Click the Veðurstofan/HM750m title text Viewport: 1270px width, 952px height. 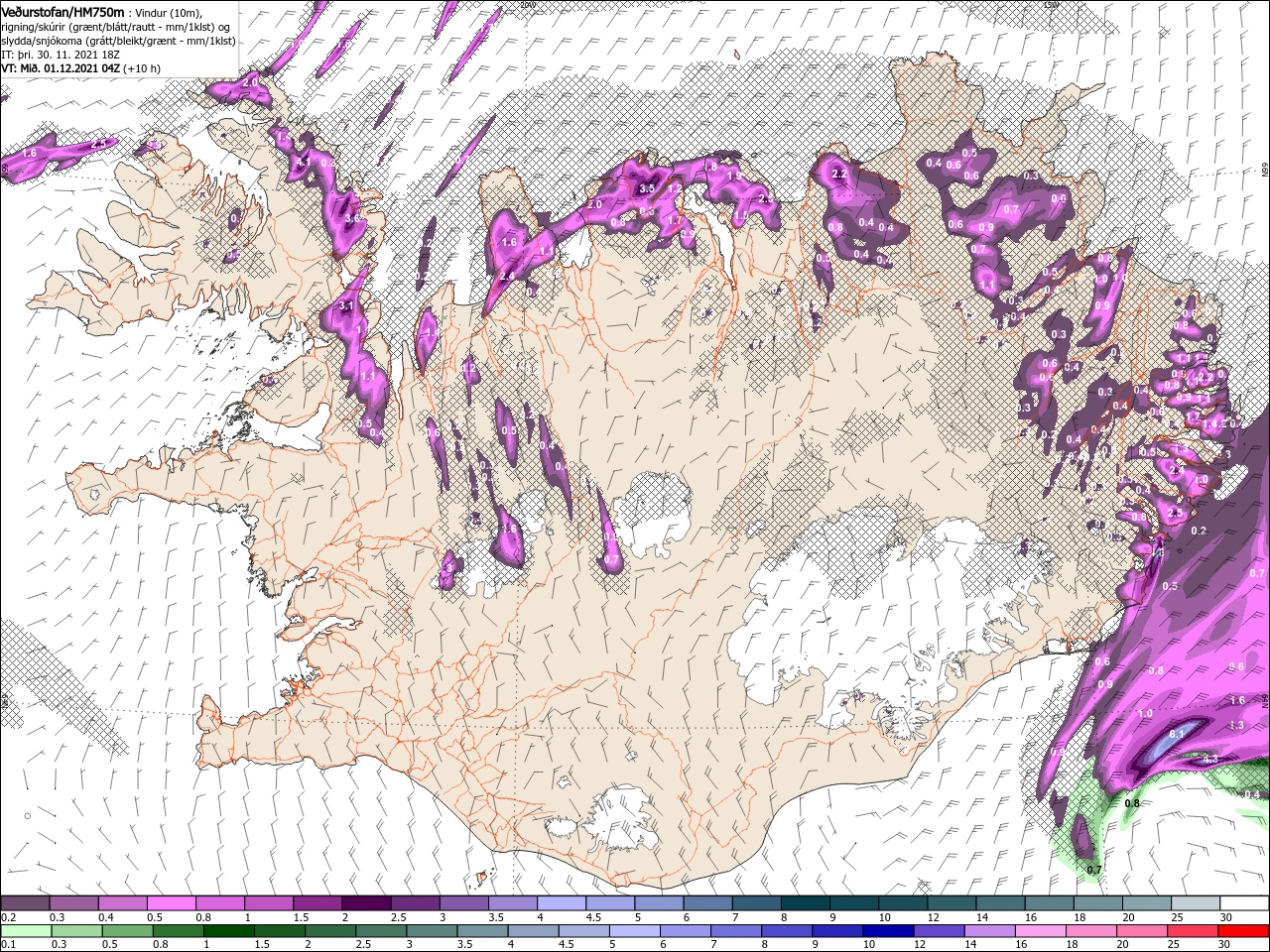click(x=63, y=12)
